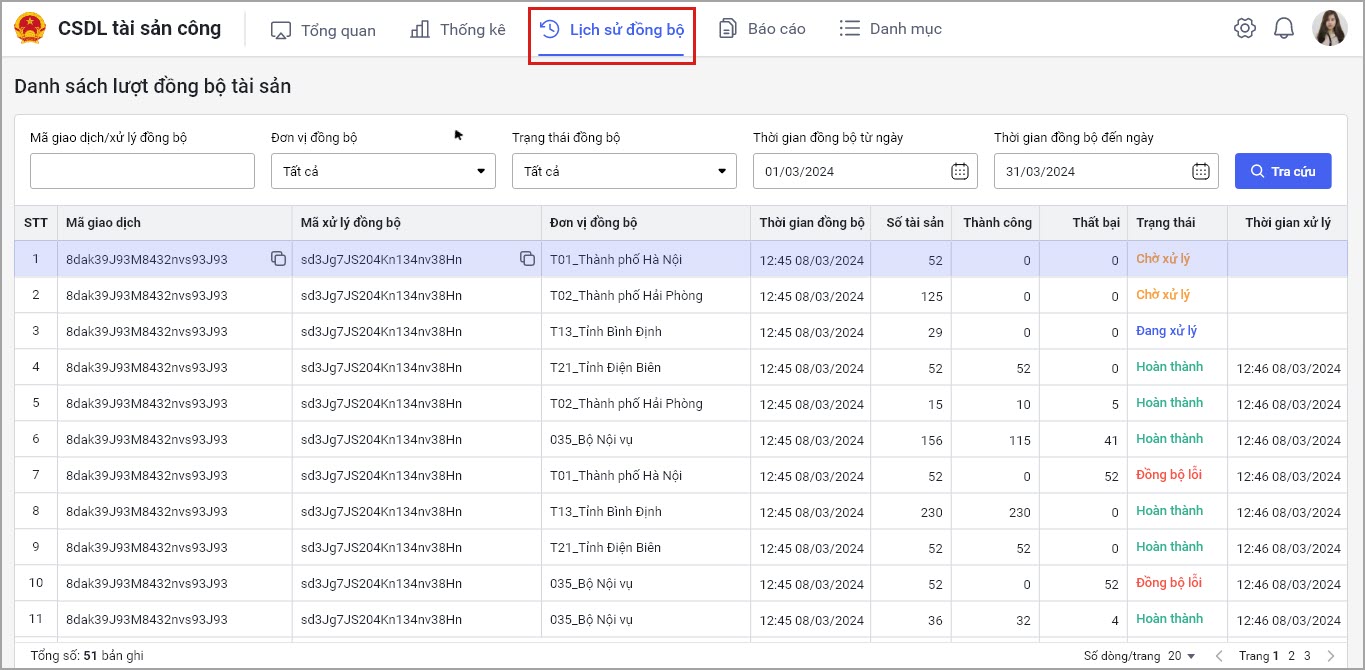Open the Báo cáo tab
The image size is (1365, 670).
coord(762,29)
